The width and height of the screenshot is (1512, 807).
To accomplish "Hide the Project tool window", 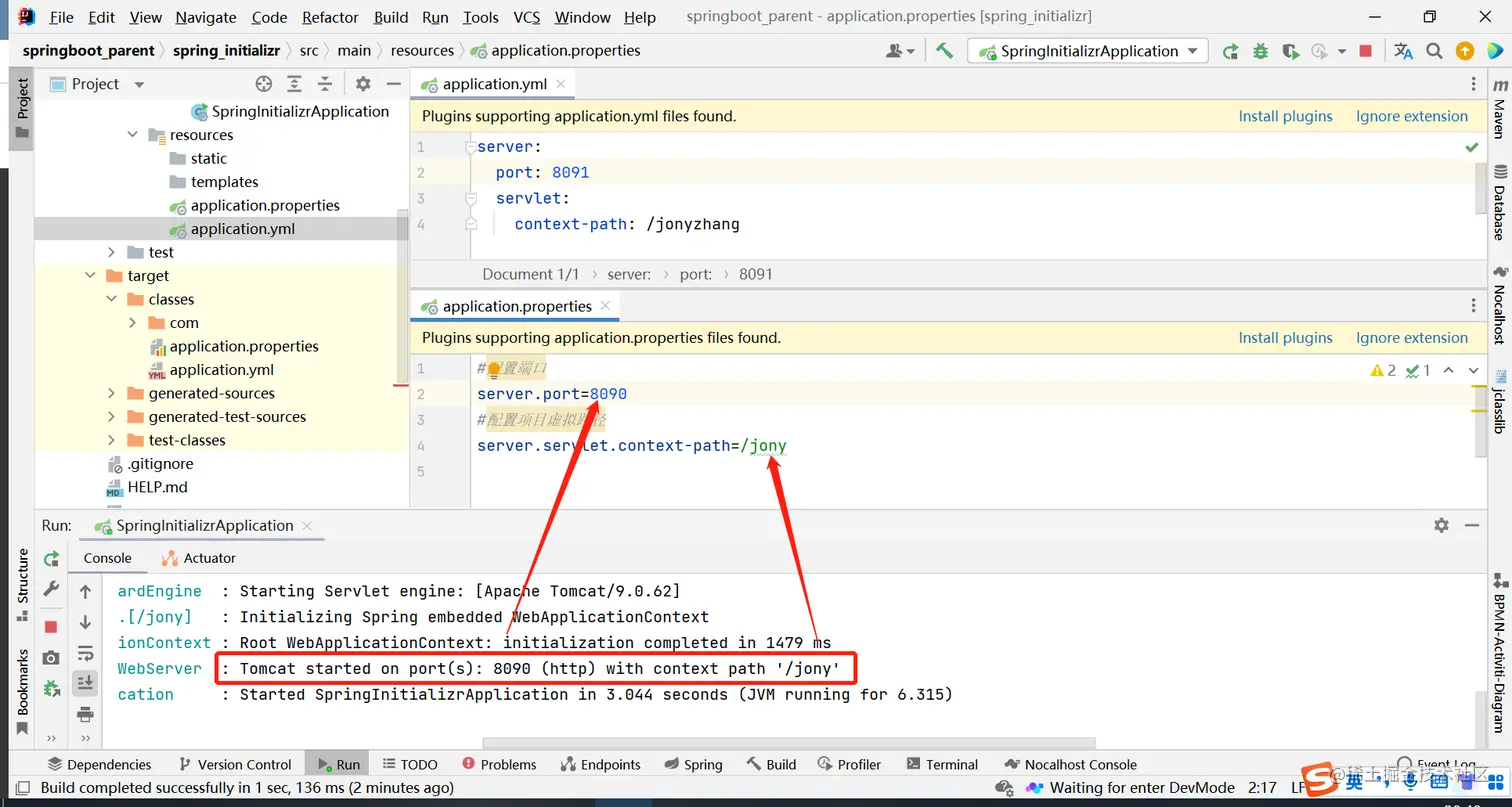I will (x=393, y=84).
